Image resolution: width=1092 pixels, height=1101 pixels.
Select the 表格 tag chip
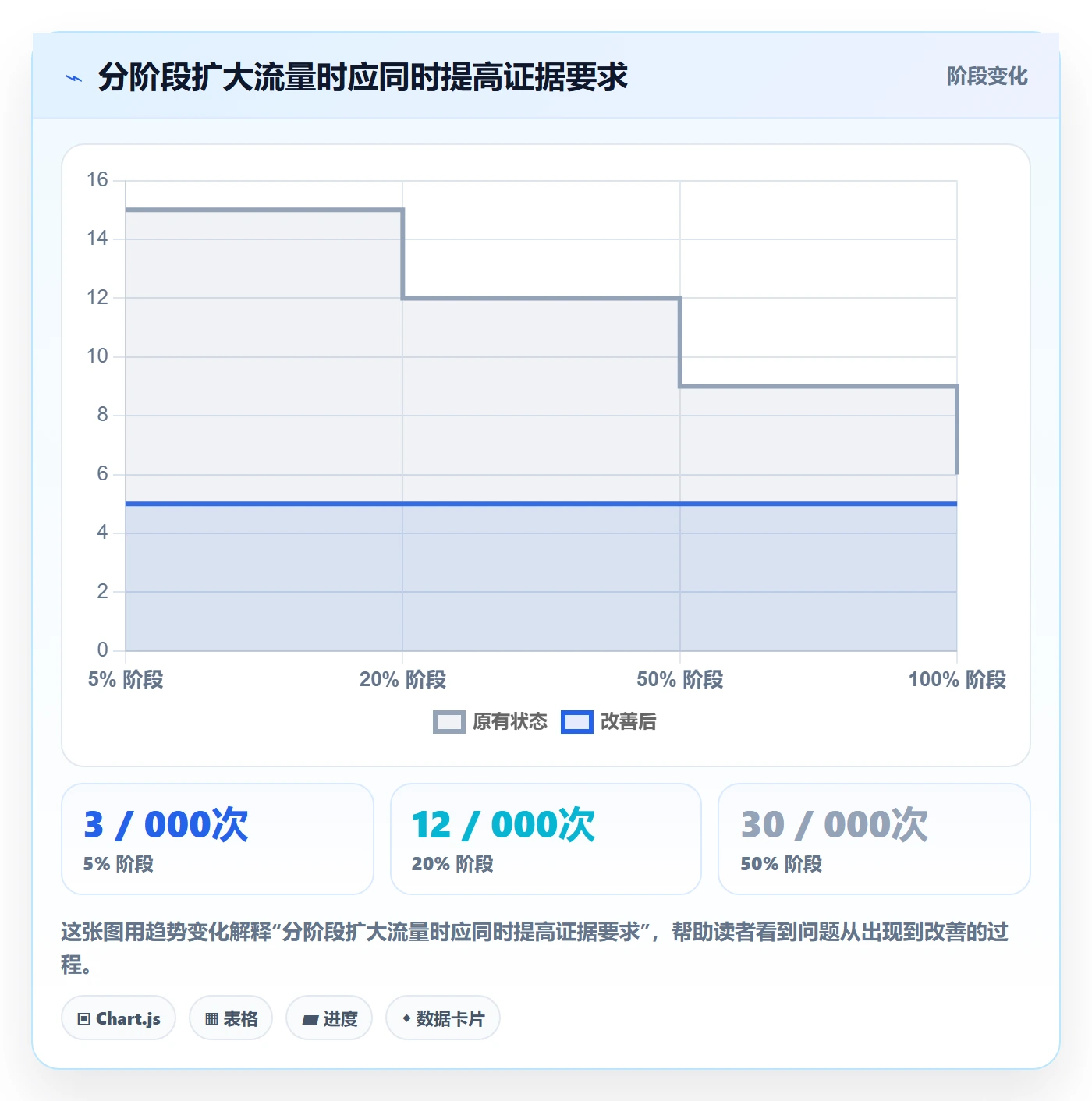[231, 1018]
